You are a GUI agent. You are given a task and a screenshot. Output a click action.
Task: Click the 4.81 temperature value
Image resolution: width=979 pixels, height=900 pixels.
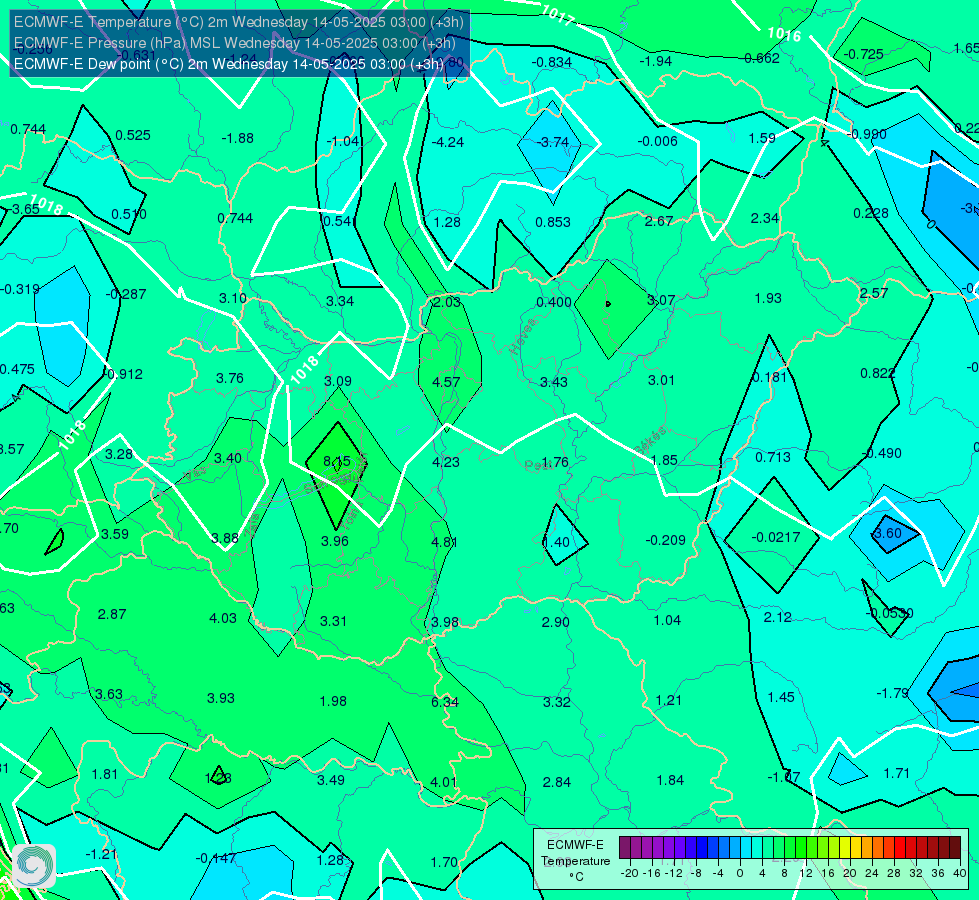click(445, 542)
